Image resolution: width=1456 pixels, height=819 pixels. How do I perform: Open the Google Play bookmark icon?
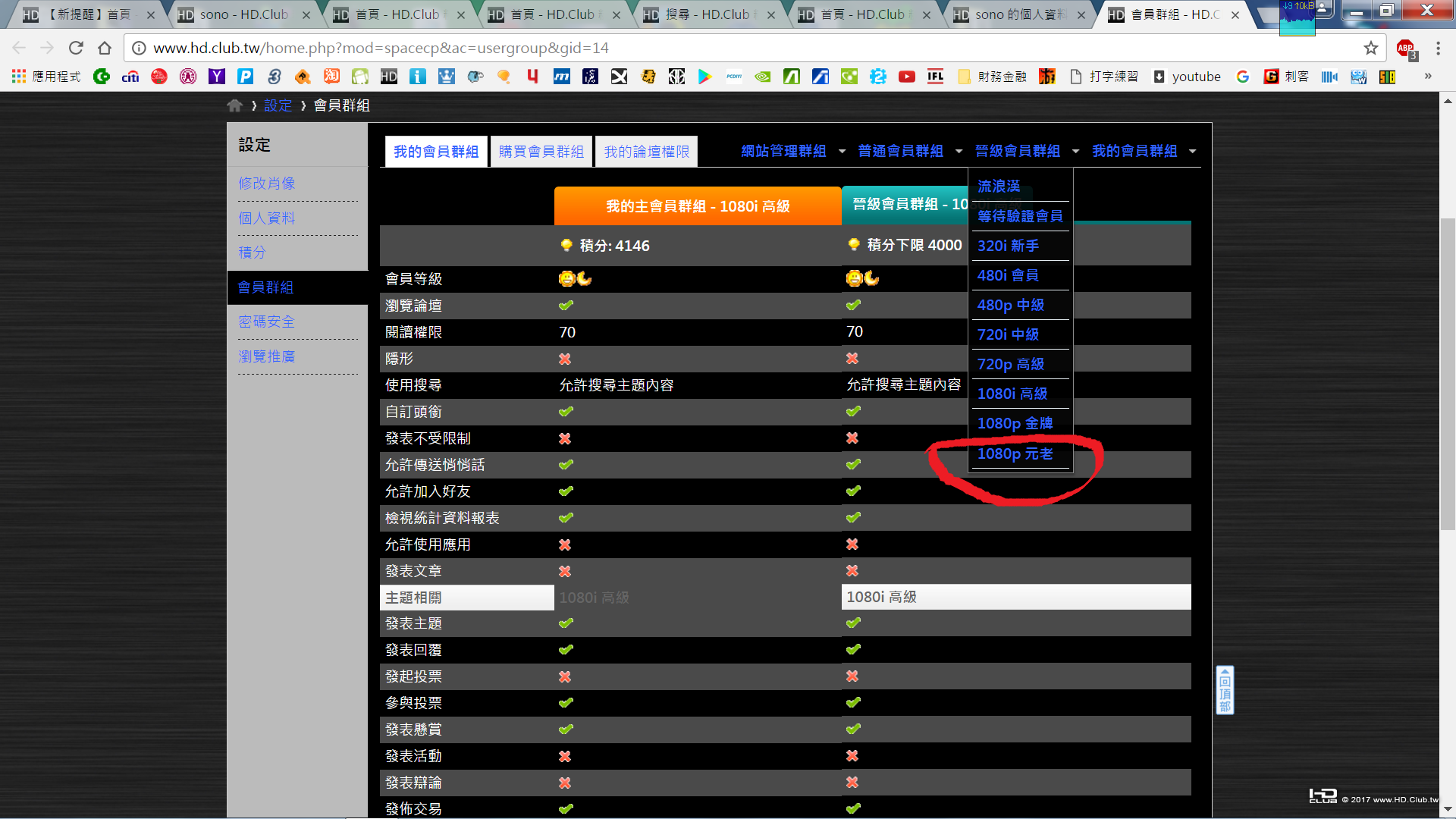tap(704, 77)
